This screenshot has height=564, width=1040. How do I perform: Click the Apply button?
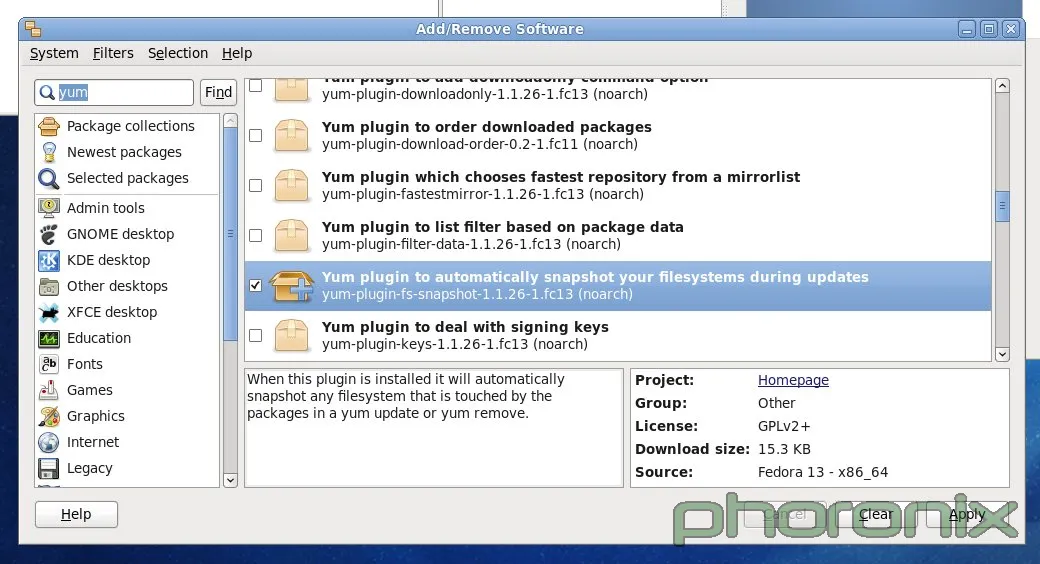coord(967,514)
